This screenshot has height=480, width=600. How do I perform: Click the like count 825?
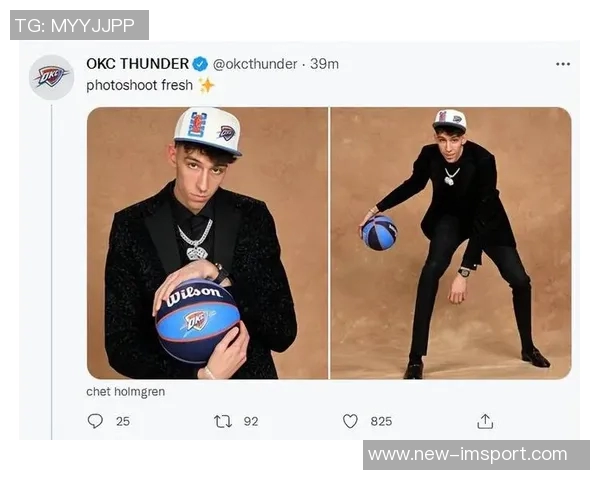point(381,421)
